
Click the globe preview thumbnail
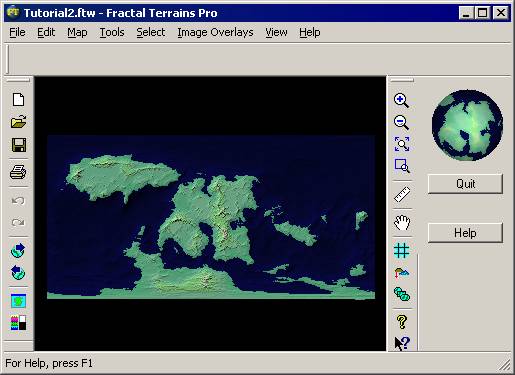[x=467, y=125]
